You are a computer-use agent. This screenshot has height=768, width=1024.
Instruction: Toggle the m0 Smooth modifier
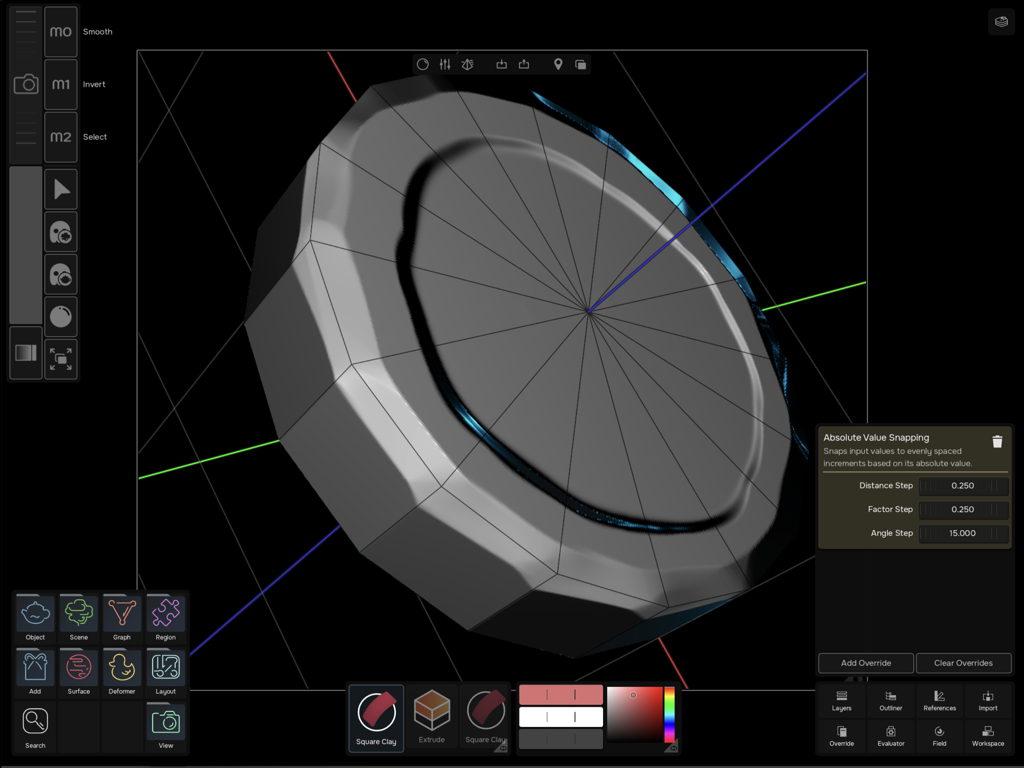[61, 31]
